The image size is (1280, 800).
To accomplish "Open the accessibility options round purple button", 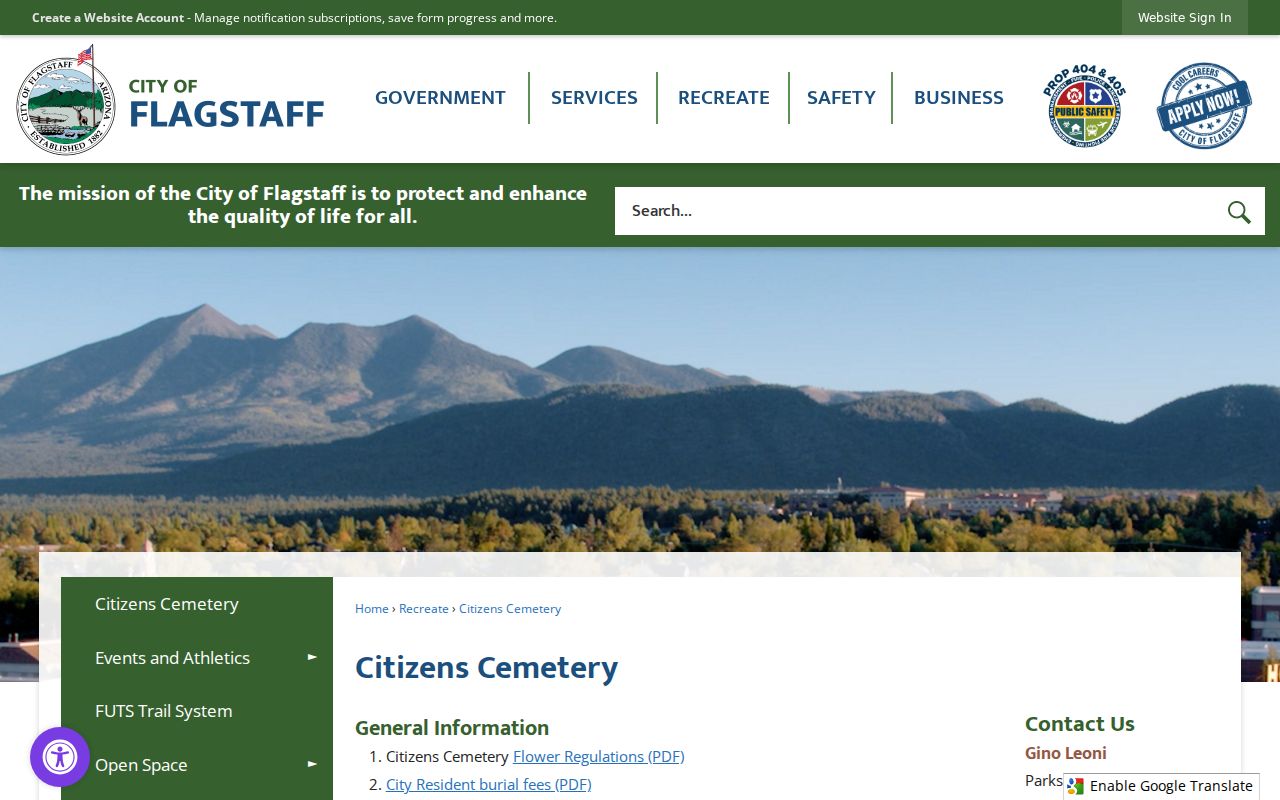I will coord(60,757).
